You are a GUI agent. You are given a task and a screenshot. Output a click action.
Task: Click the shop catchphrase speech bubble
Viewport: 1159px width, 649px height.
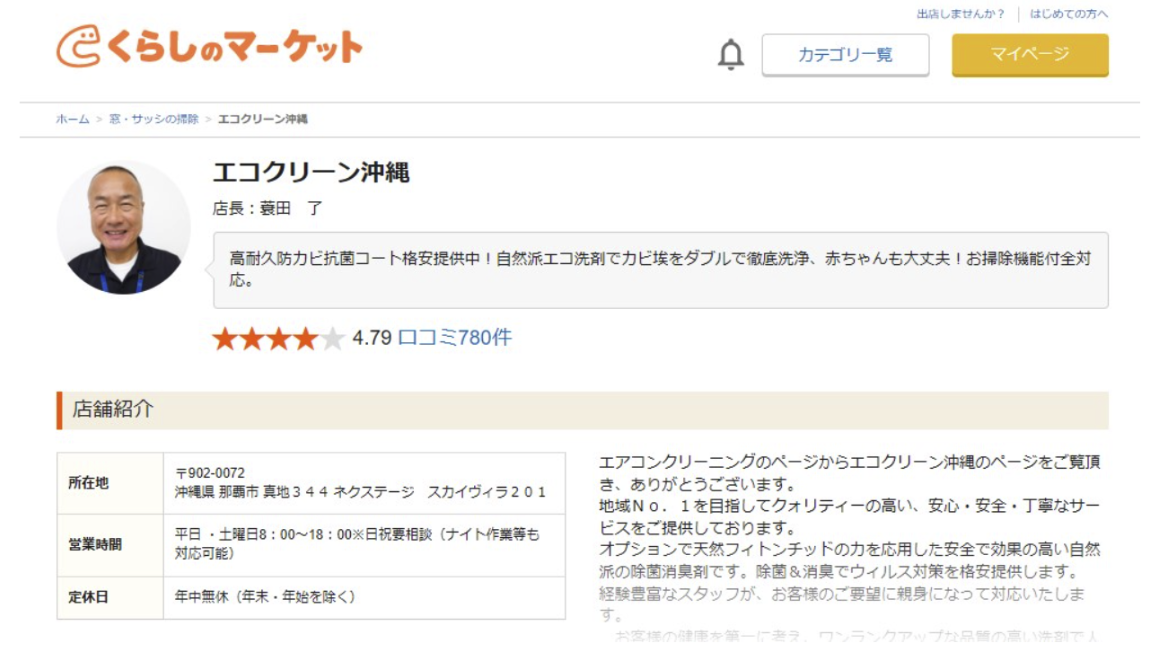click(x=661, y=270)
